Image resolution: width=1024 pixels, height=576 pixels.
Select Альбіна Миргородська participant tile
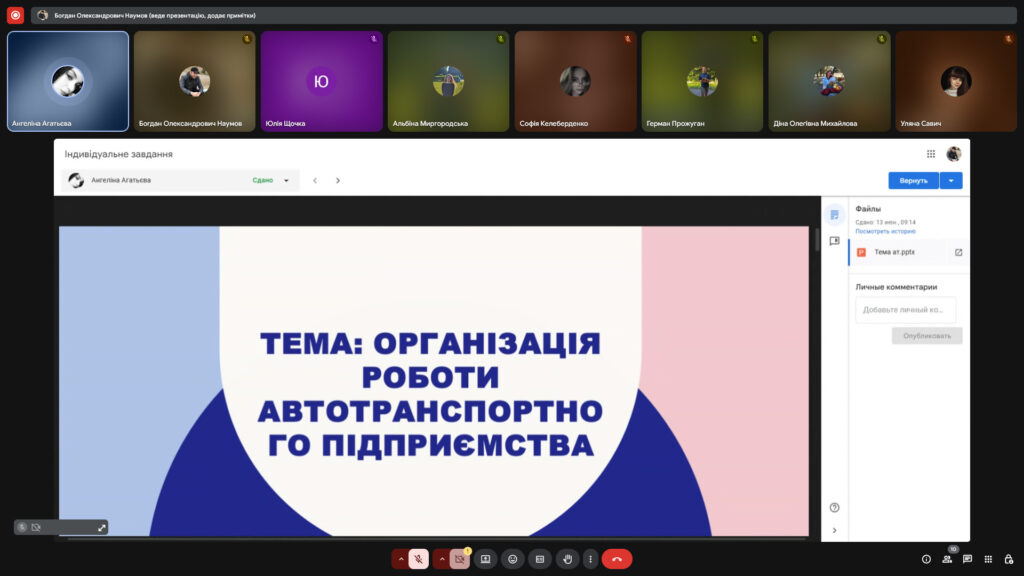point(448,82)
